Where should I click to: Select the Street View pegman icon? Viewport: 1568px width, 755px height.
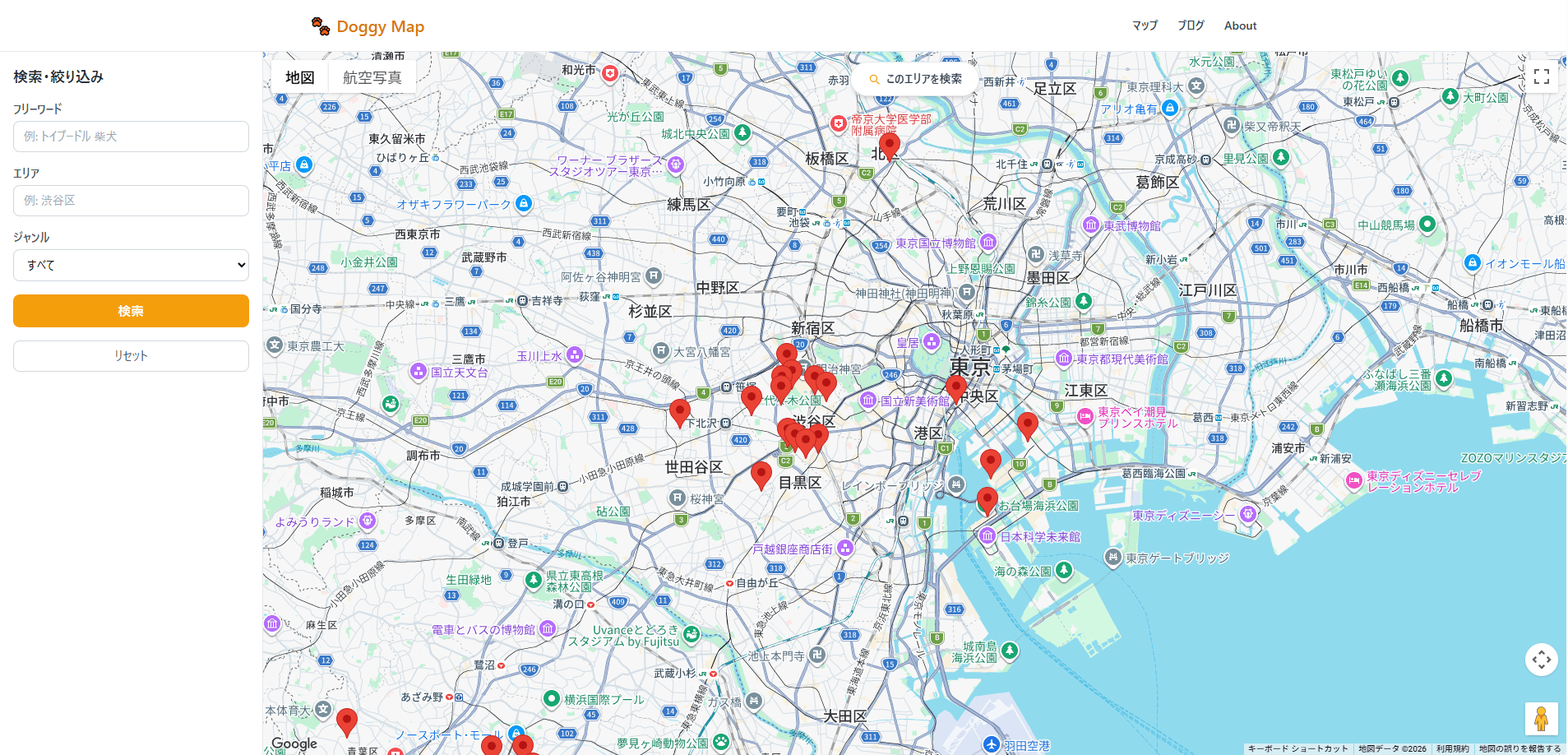1542,719
